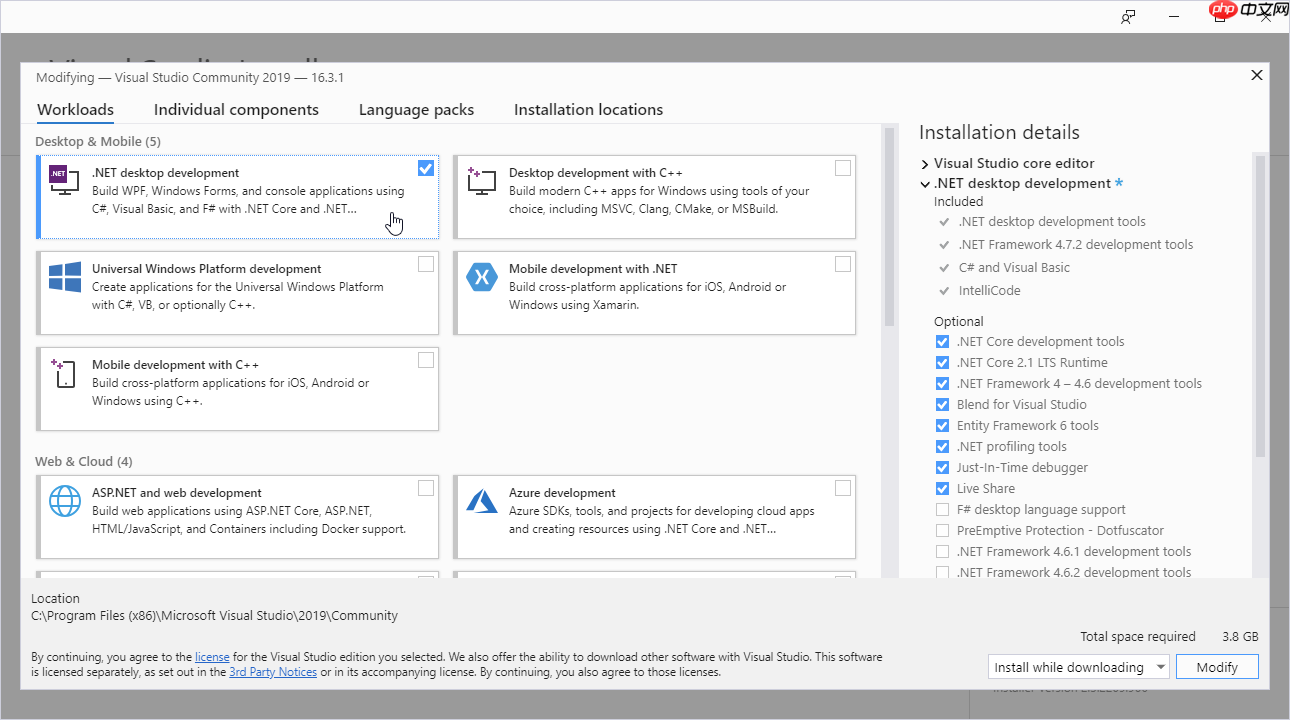The width and height of the screenshot is (1290, 720).
Task: Check .NET Framework 4.6.2 development tools
Action: pos(942,572)
